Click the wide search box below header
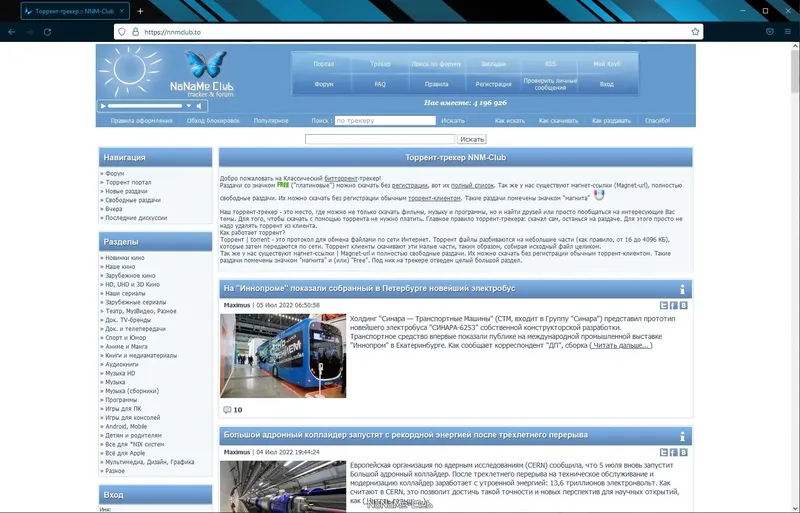This screenshot has height=513, width=800. pyautogui.click(x=380, y=139)
